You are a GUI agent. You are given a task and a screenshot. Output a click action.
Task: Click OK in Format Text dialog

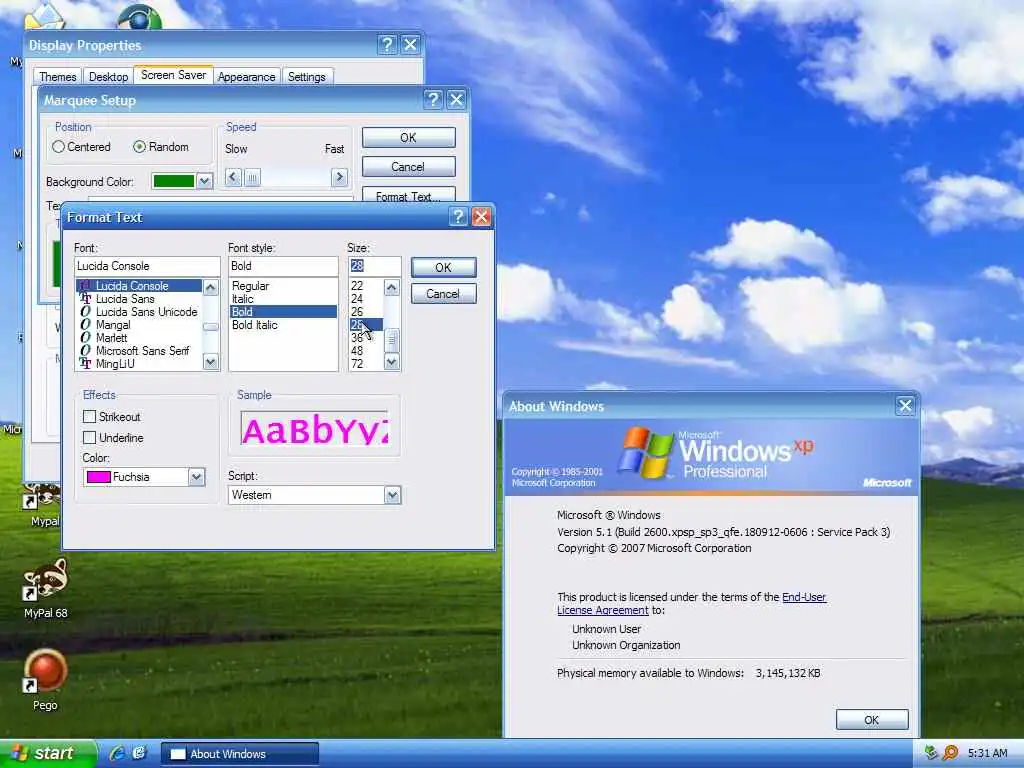(443, 267)
